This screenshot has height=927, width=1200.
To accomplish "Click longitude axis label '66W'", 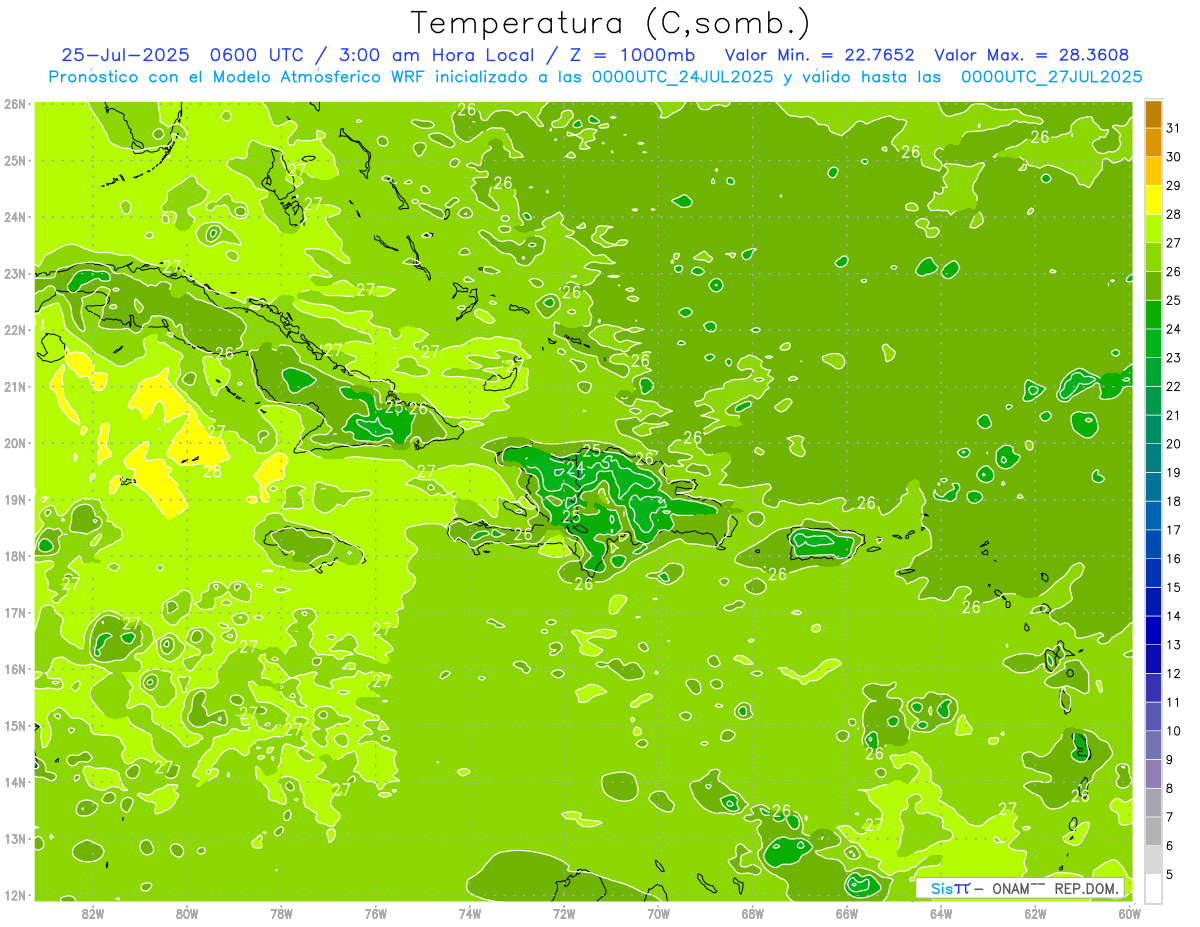I will tap(847, 913).
